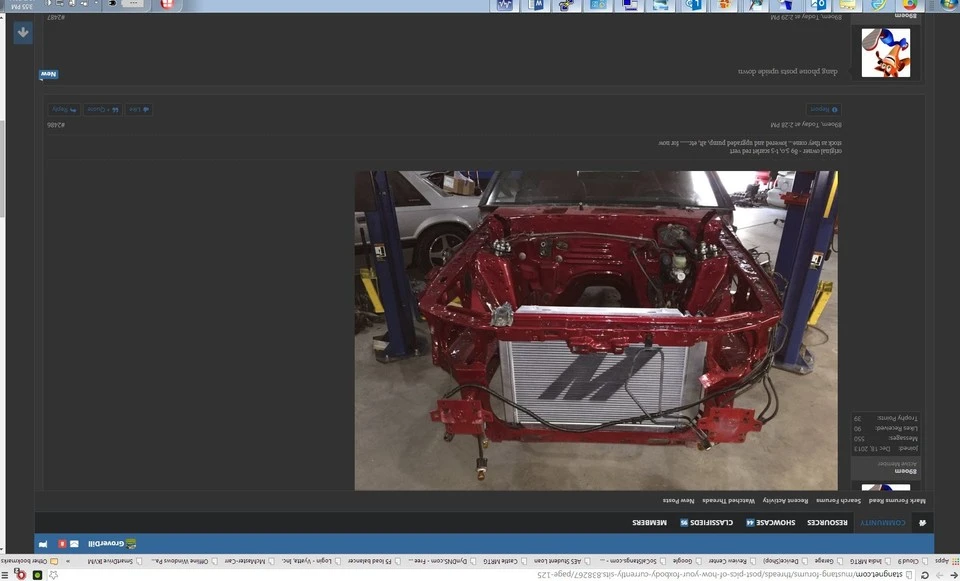
Task: Focus the stangnet.com address bar
Action: coord(484,575)
